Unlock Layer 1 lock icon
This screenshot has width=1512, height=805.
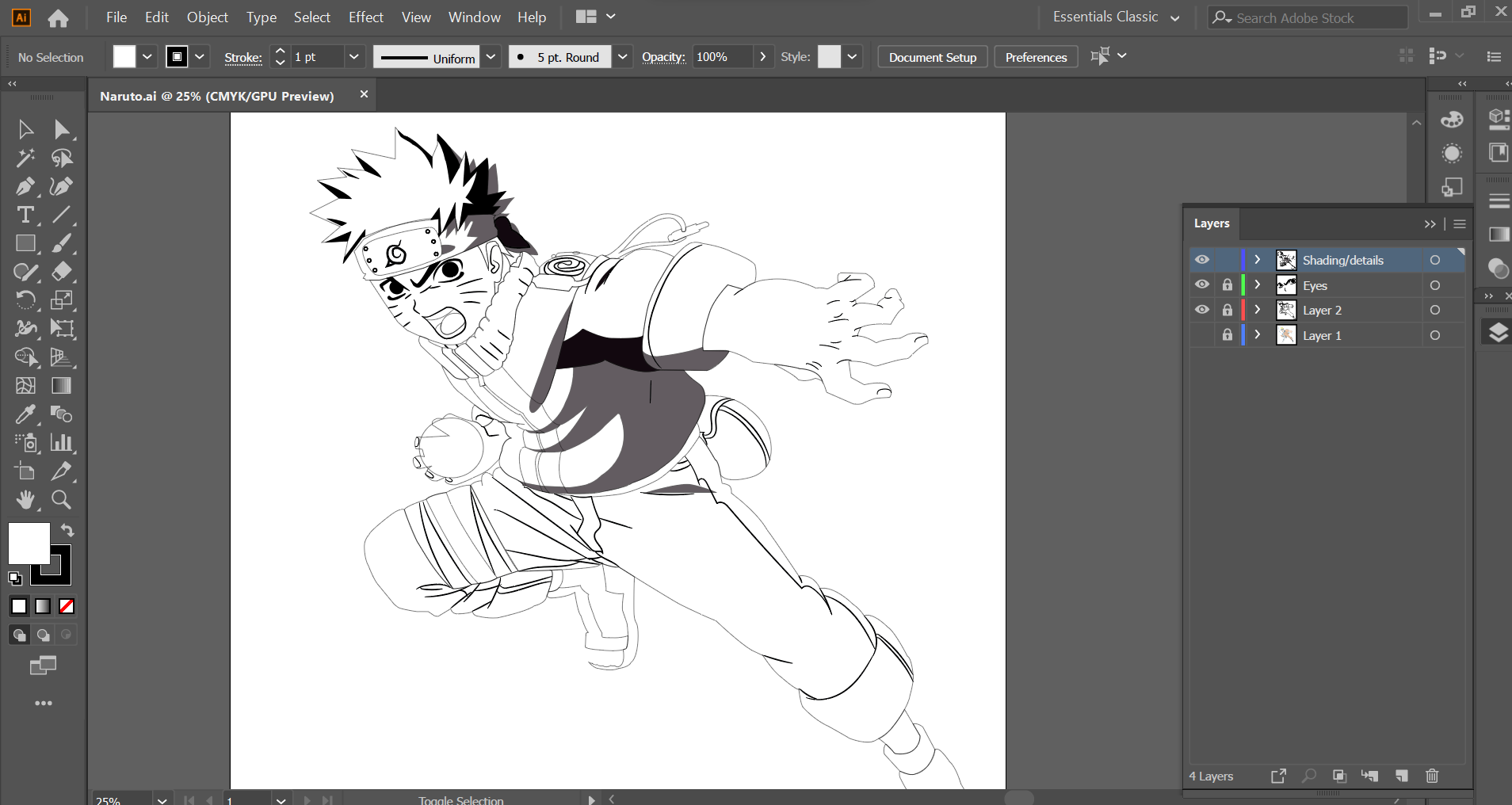[1228, 335]
